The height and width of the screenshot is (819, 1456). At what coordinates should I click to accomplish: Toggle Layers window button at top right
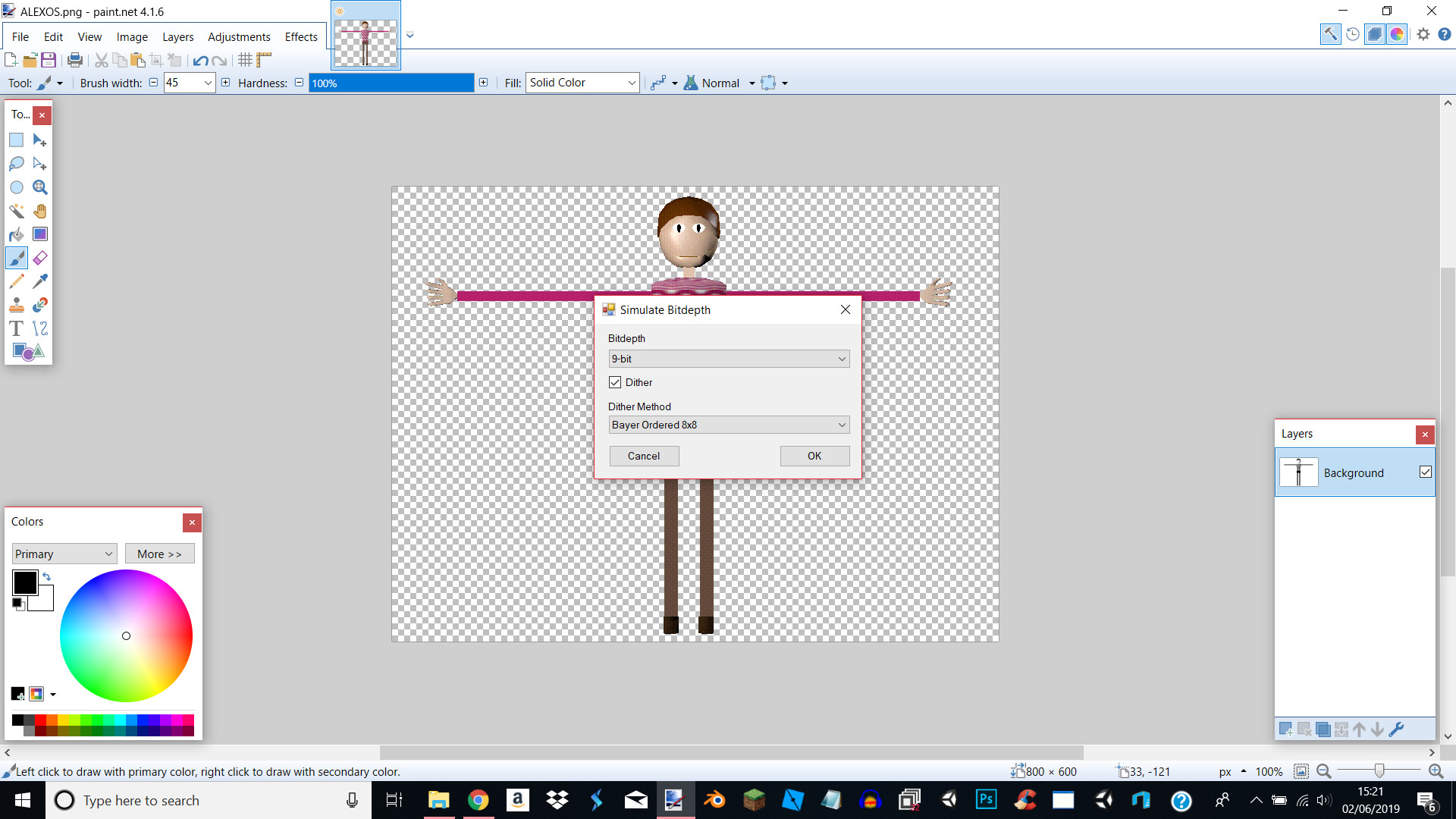[1374, 34]
